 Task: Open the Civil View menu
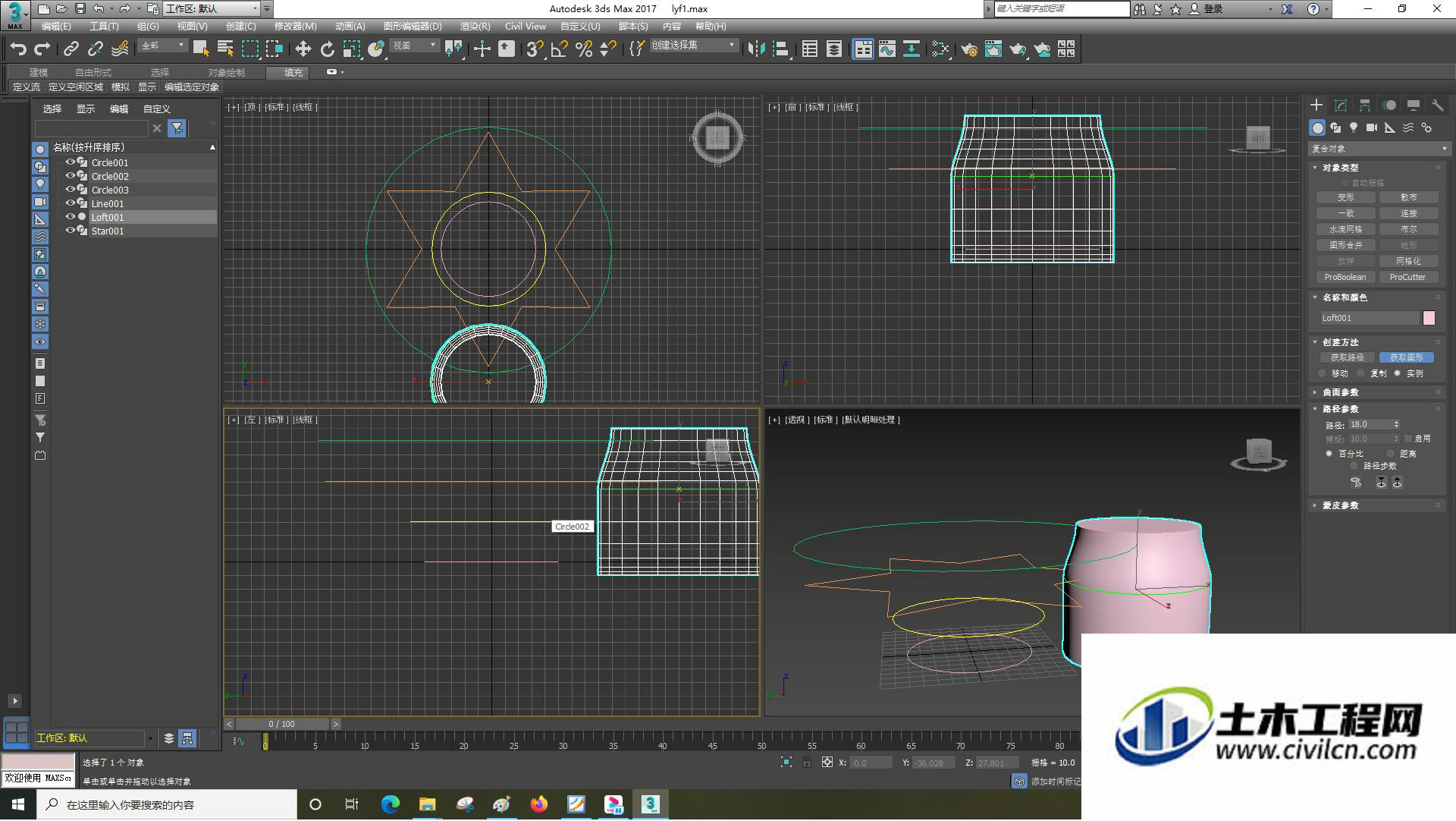pyautogui.click(x=525, y=26)
